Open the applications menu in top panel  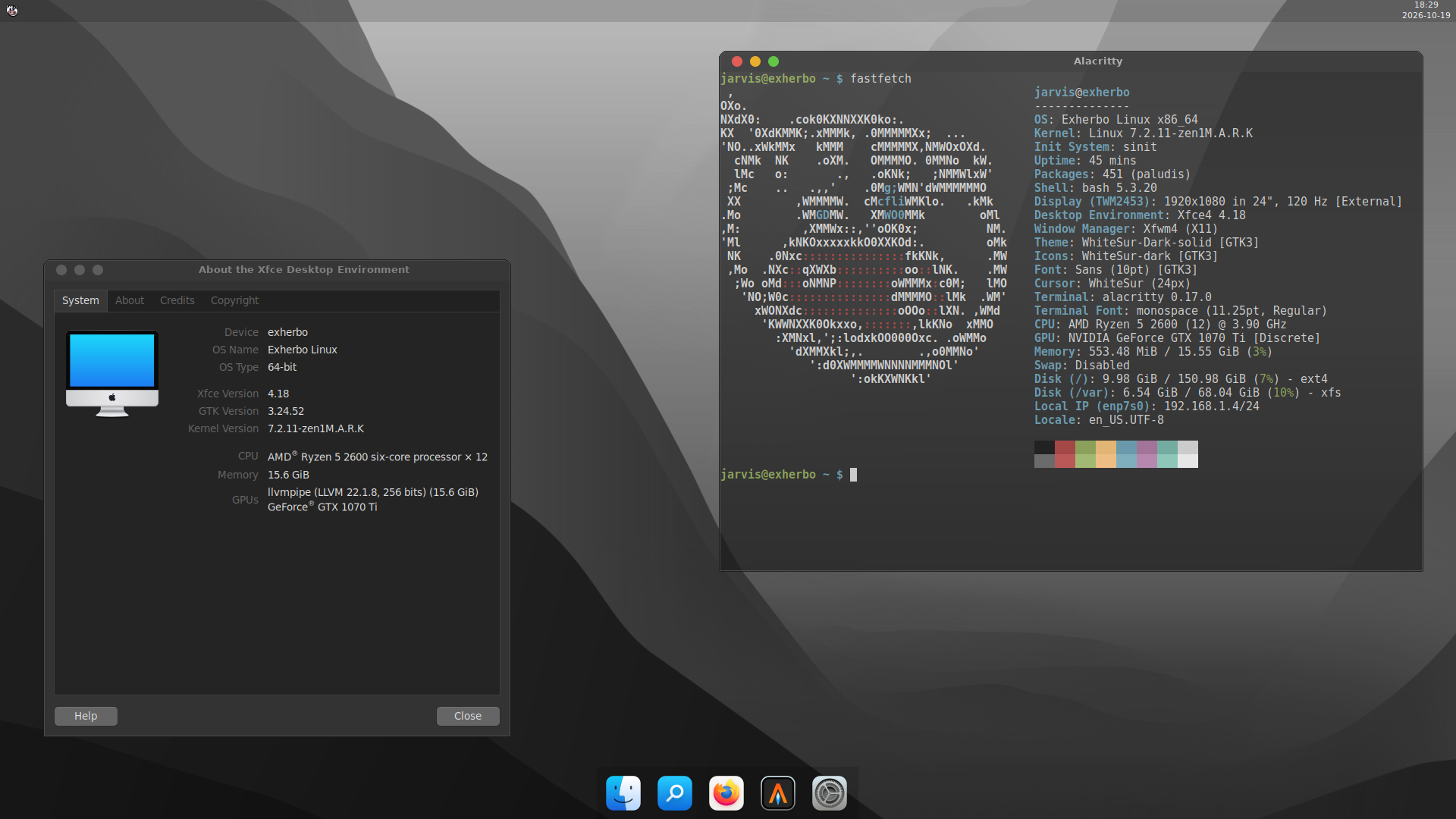[12, 10]
